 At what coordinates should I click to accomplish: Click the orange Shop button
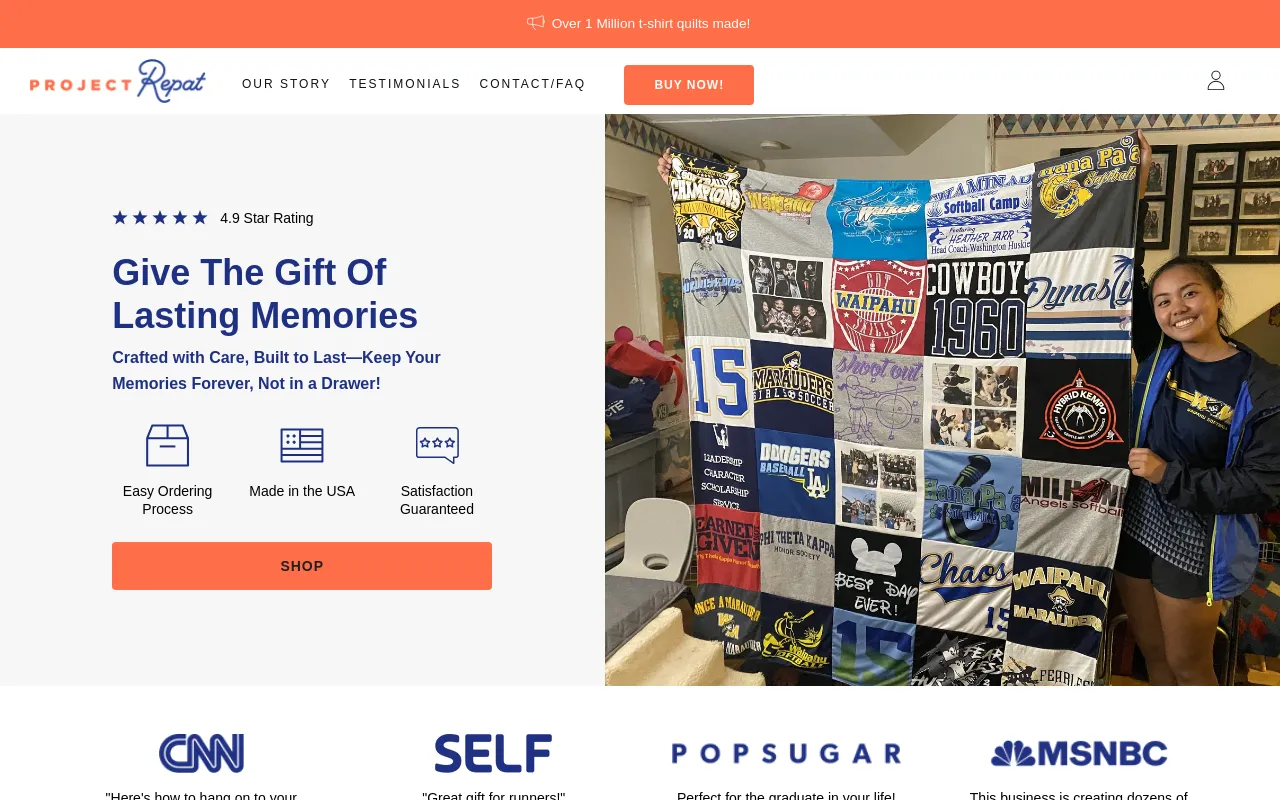302,566
